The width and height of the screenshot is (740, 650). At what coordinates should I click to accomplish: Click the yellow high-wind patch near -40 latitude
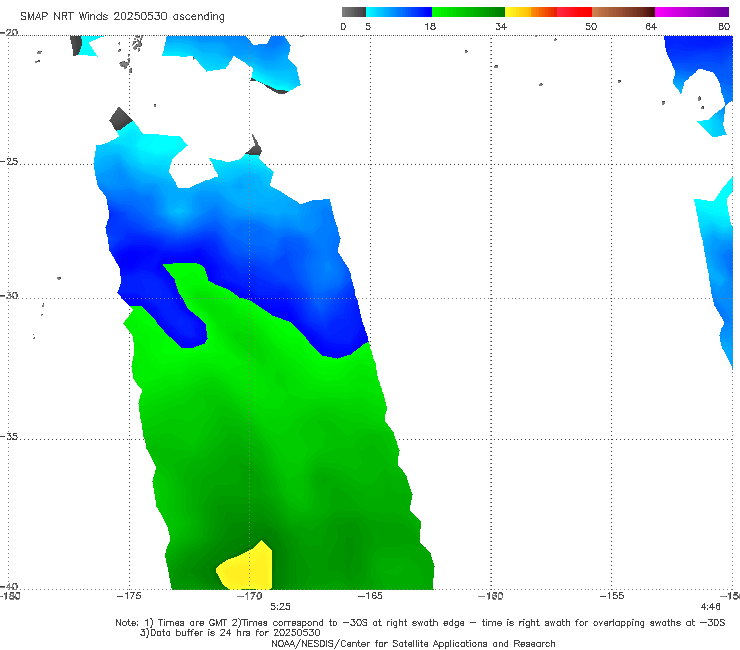point(248,568)
